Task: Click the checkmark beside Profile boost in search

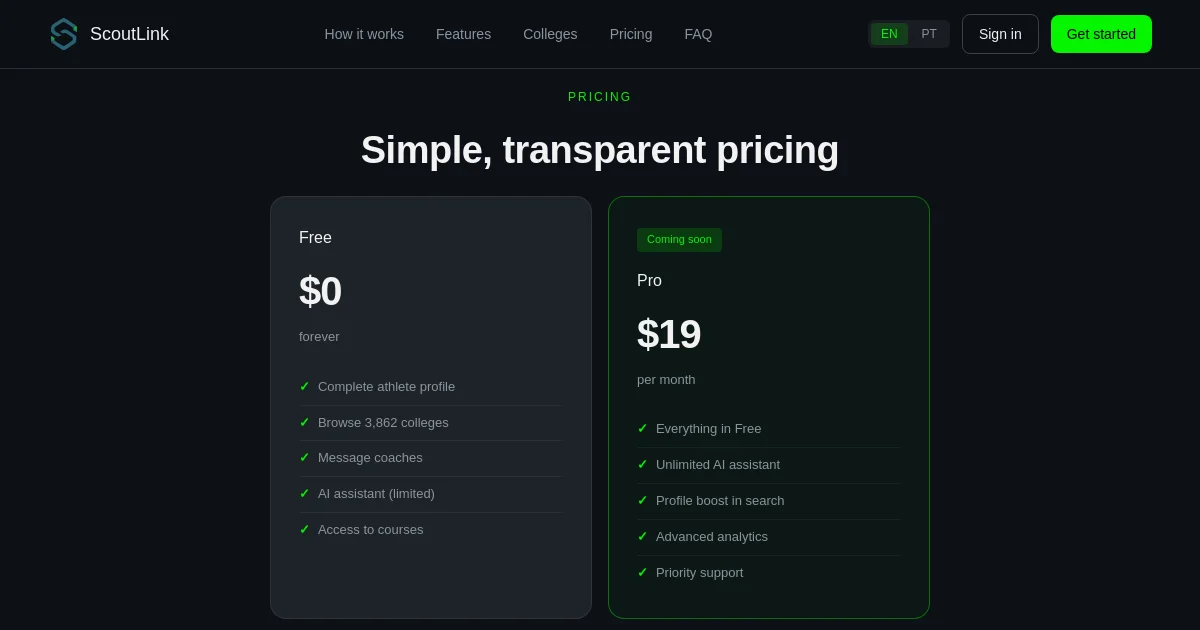Action: click(x=642, y=500)
